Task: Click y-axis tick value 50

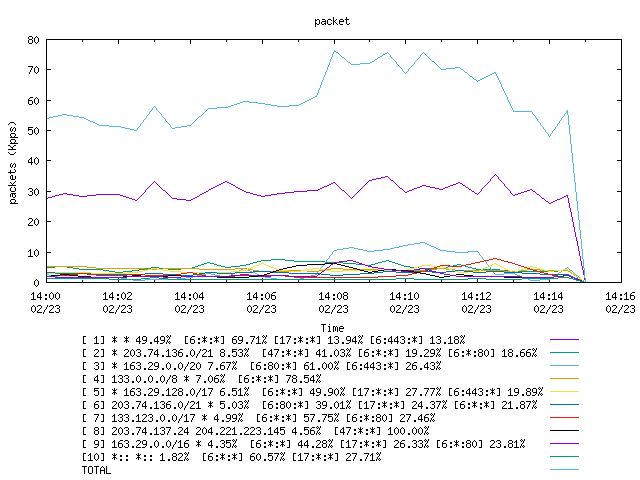Action: pos(33,131)
